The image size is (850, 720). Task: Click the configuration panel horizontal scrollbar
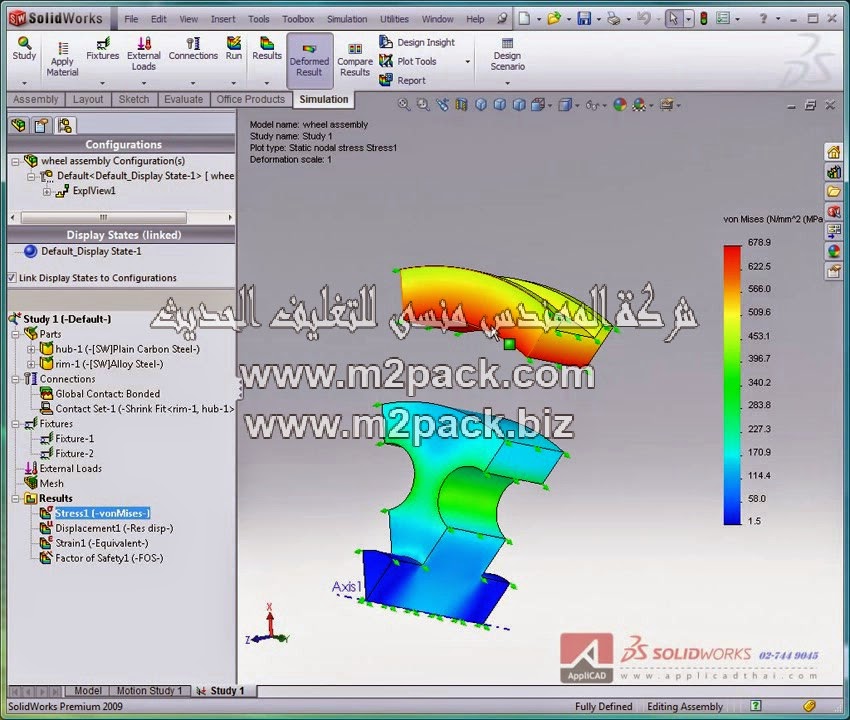[x=103, y=217]
